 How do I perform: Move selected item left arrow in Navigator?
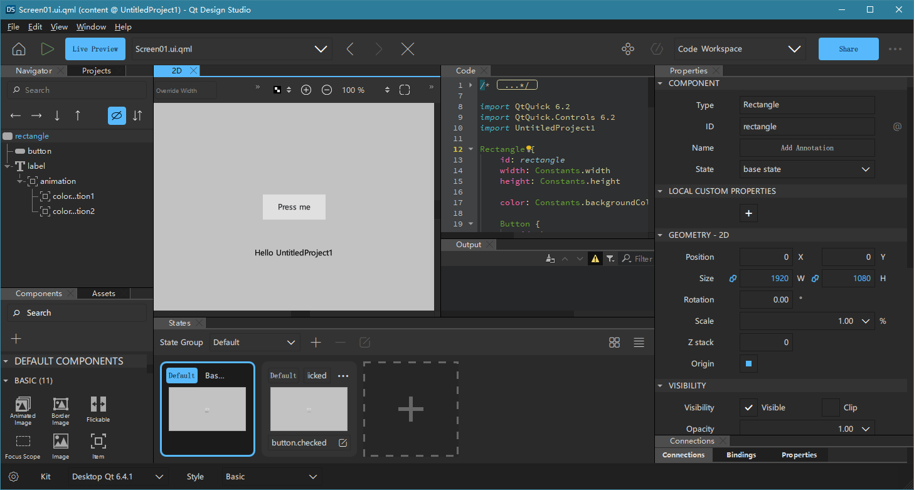pos(16,116)
